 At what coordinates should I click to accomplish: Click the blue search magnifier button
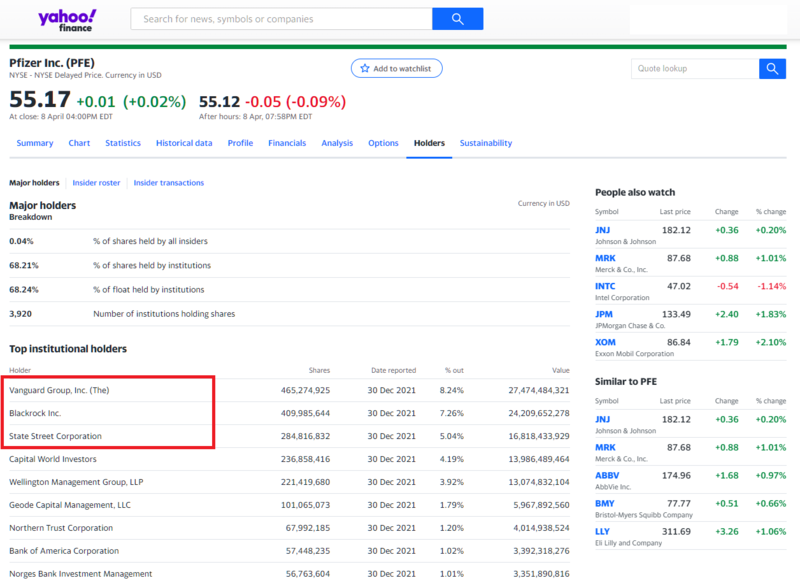(x=457, y=18)
